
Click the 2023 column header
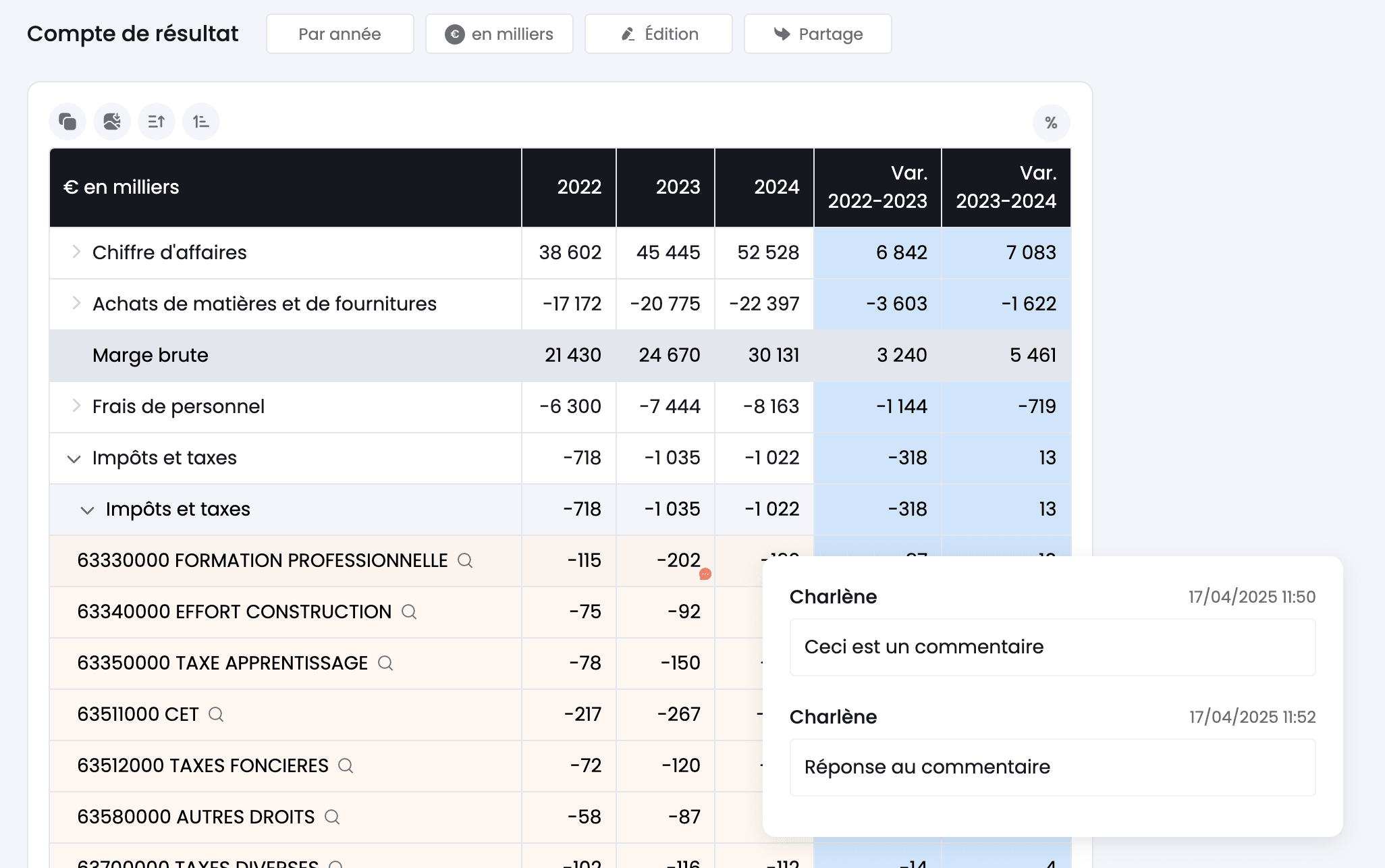click(666, 187)
